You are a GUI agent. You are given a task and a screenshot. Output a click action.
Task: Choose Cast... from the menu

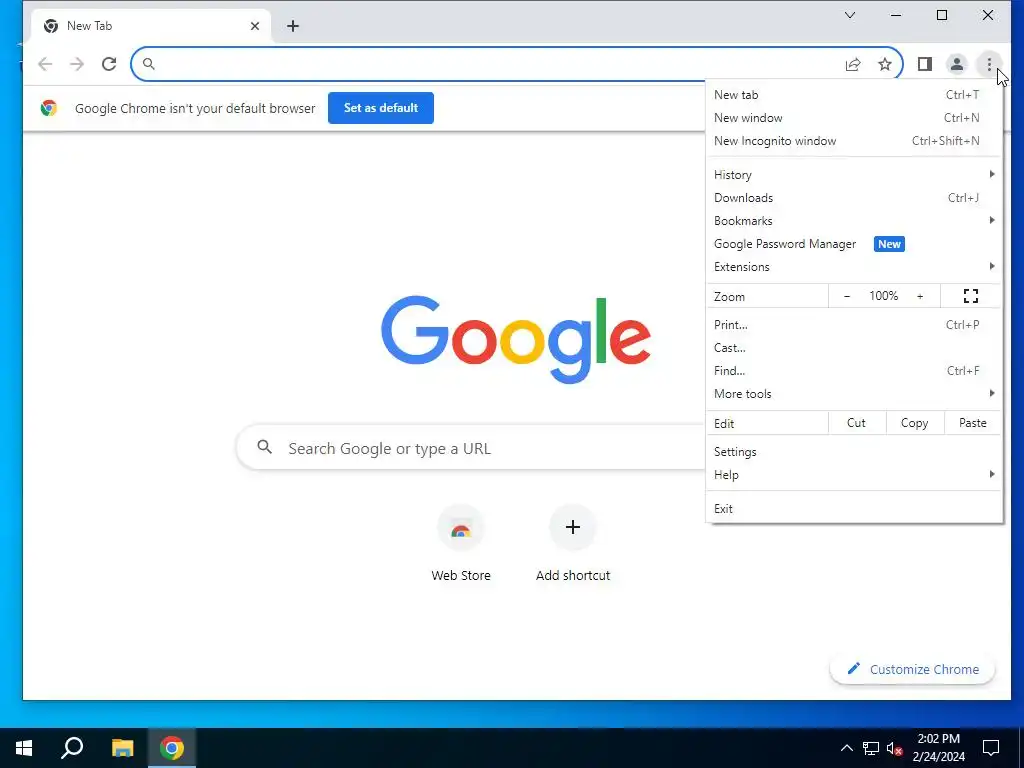(854, 347)
